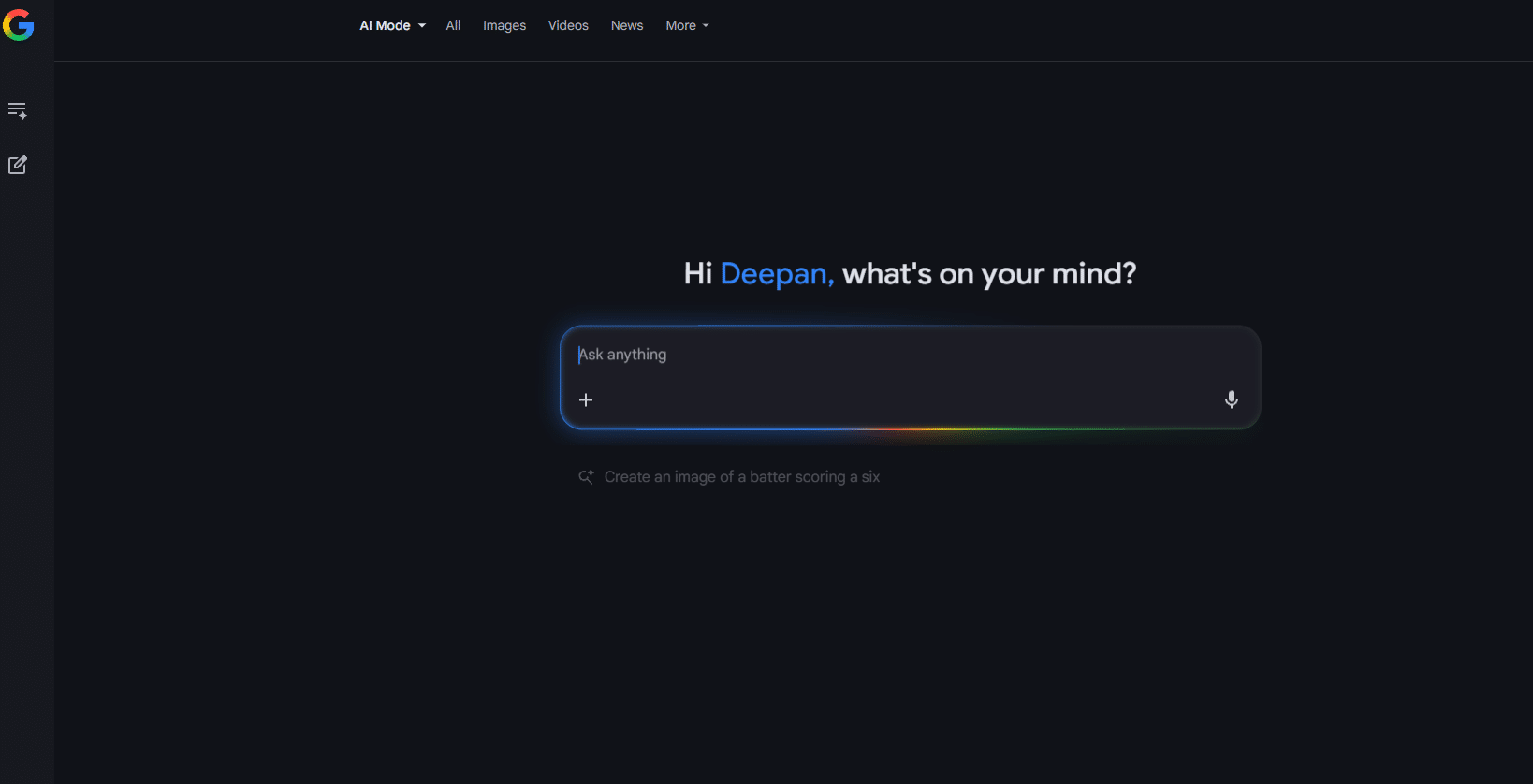The height and width of the screenshot is (784, 1533).
Task: Open AI Mode history from the sidebar
Action: pos(17,110)
